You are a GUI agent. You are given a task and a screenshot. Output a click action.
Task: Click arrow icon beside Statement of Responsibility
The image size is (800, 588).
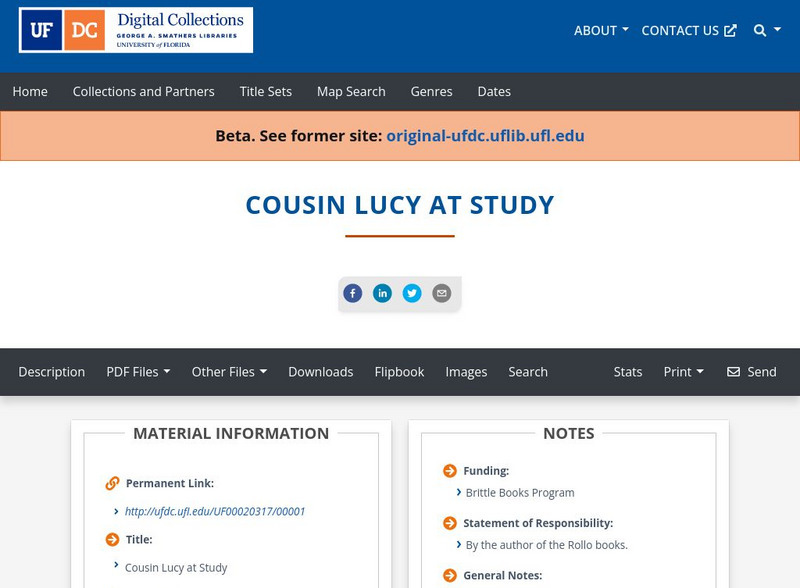(x=449, y=523)
